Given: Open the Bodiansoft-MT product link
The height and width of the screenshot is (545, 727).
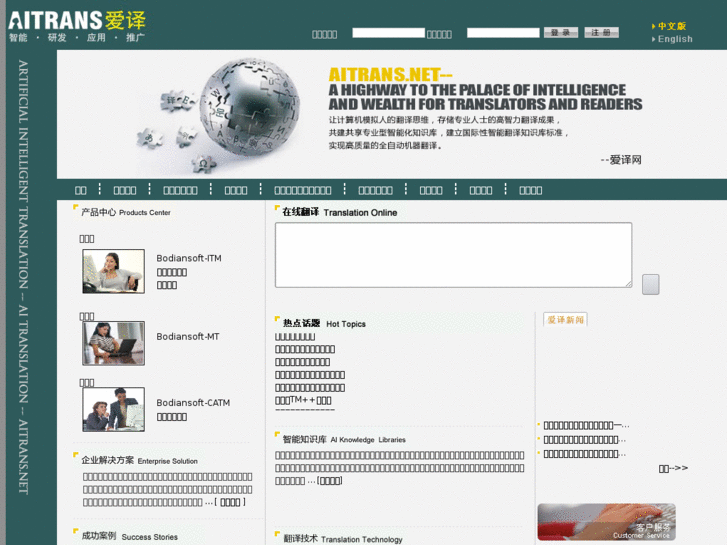Looking at the screenshot, I should coord(188,336).
